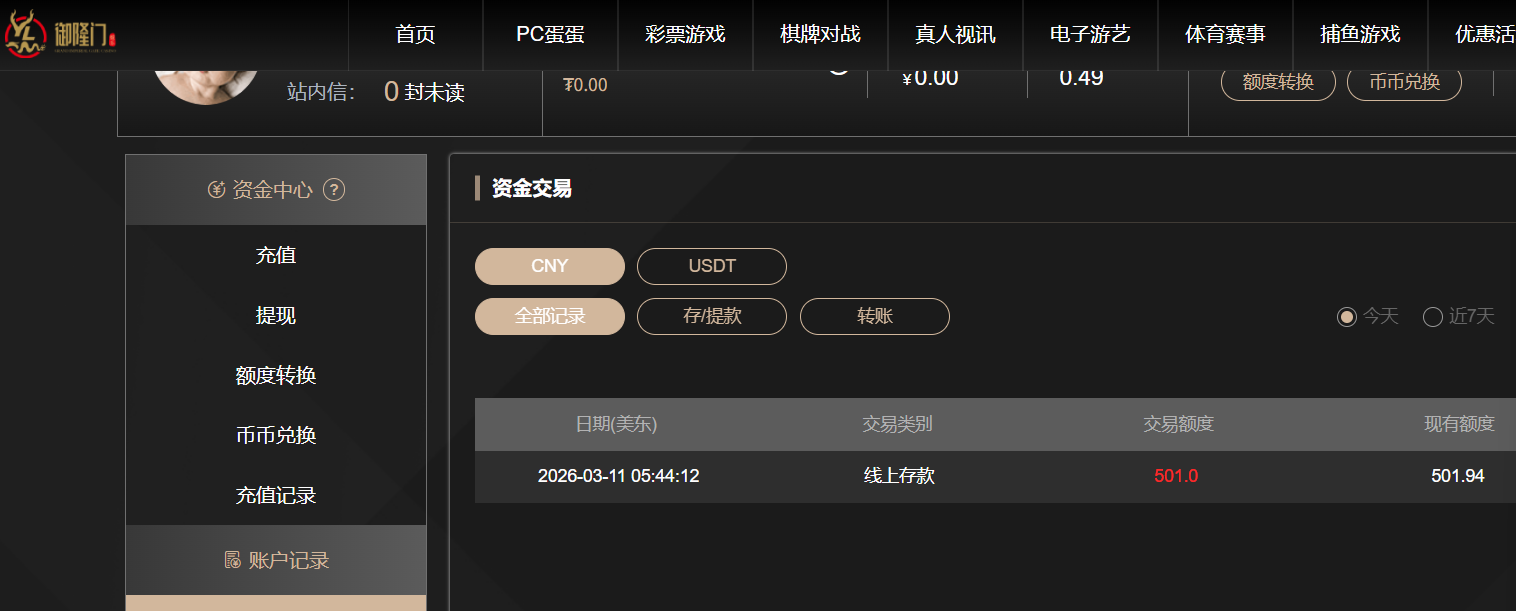Show 全部记录 transaction records
This screenshot has width=1516, height=611.
point(549,316)
